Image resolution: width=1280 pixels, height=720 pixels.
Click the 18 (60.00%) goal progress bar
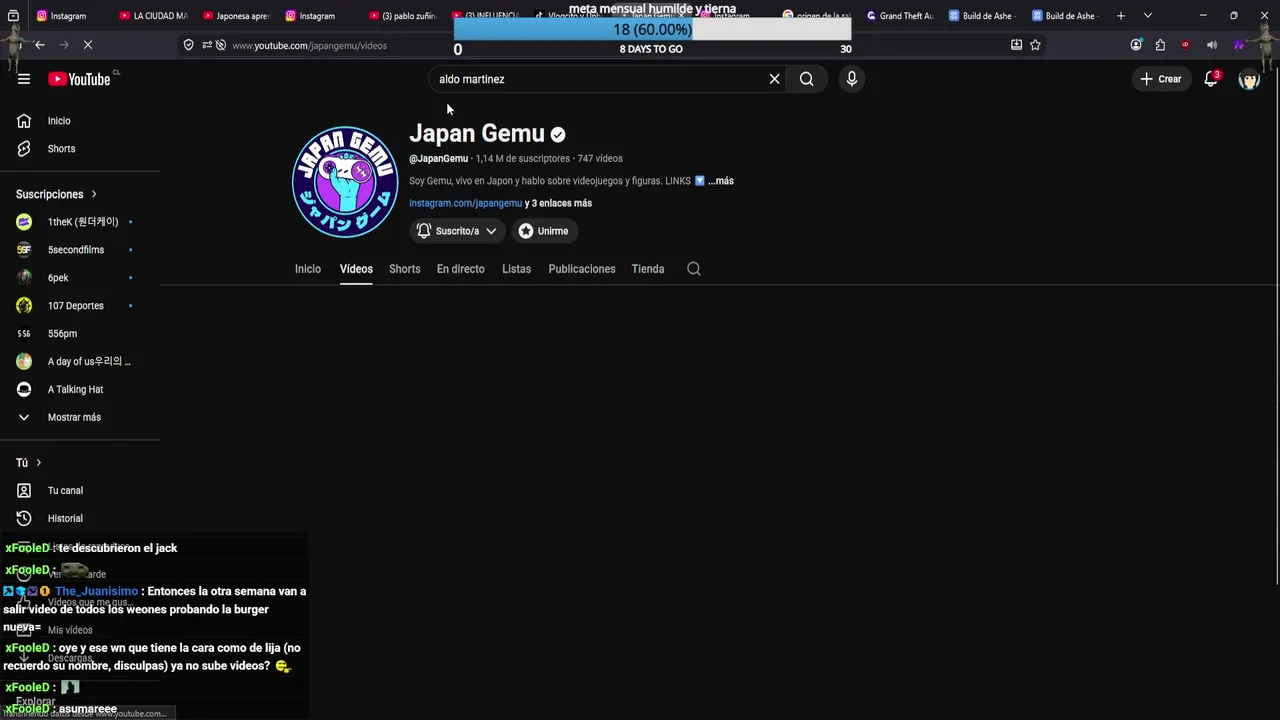pos(652,30)
